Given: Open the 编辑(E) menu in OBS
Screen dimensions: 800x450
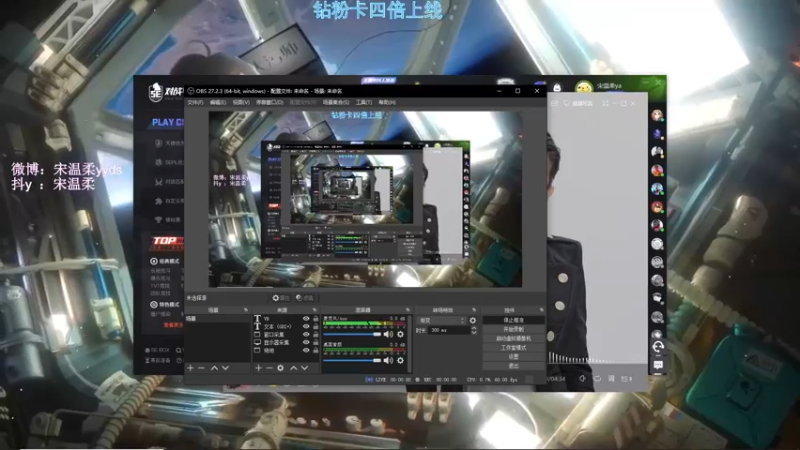Looking at the screenshot, I should tap(218, 103).
